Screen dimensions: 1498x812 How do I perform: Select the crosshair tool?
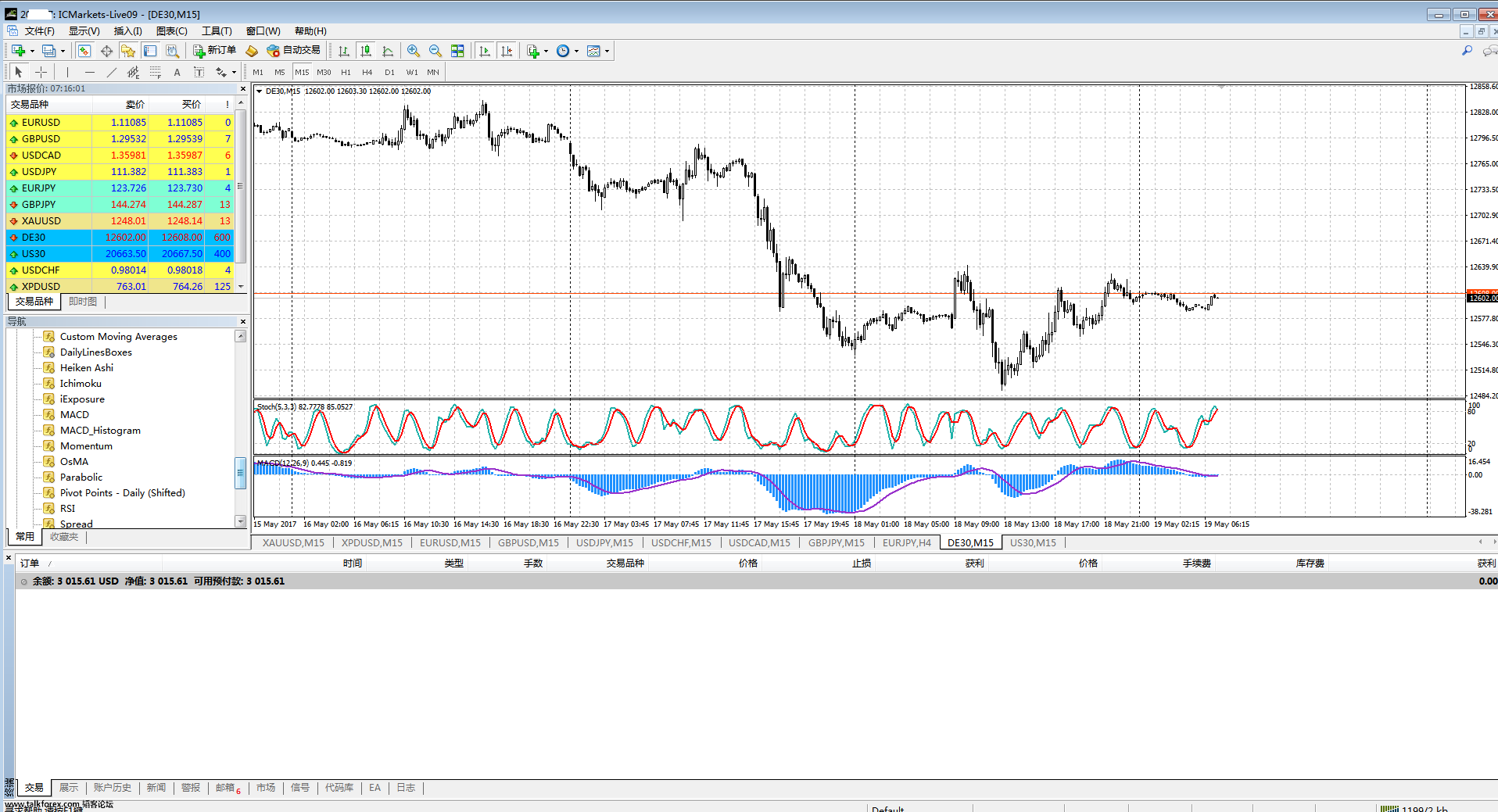coord(41,72)
